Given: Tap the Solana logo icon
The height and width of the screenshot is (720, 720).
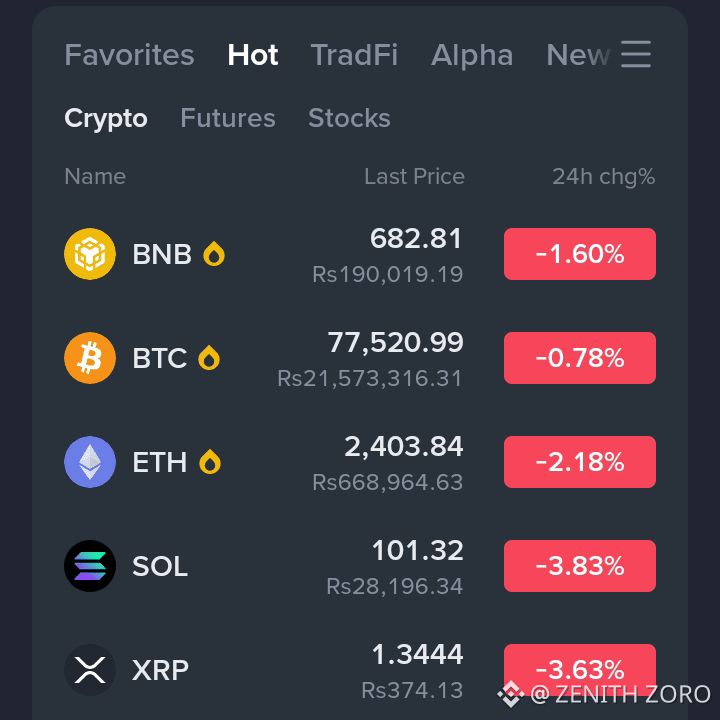Looking at the screenshot, I should pos(90,566).
